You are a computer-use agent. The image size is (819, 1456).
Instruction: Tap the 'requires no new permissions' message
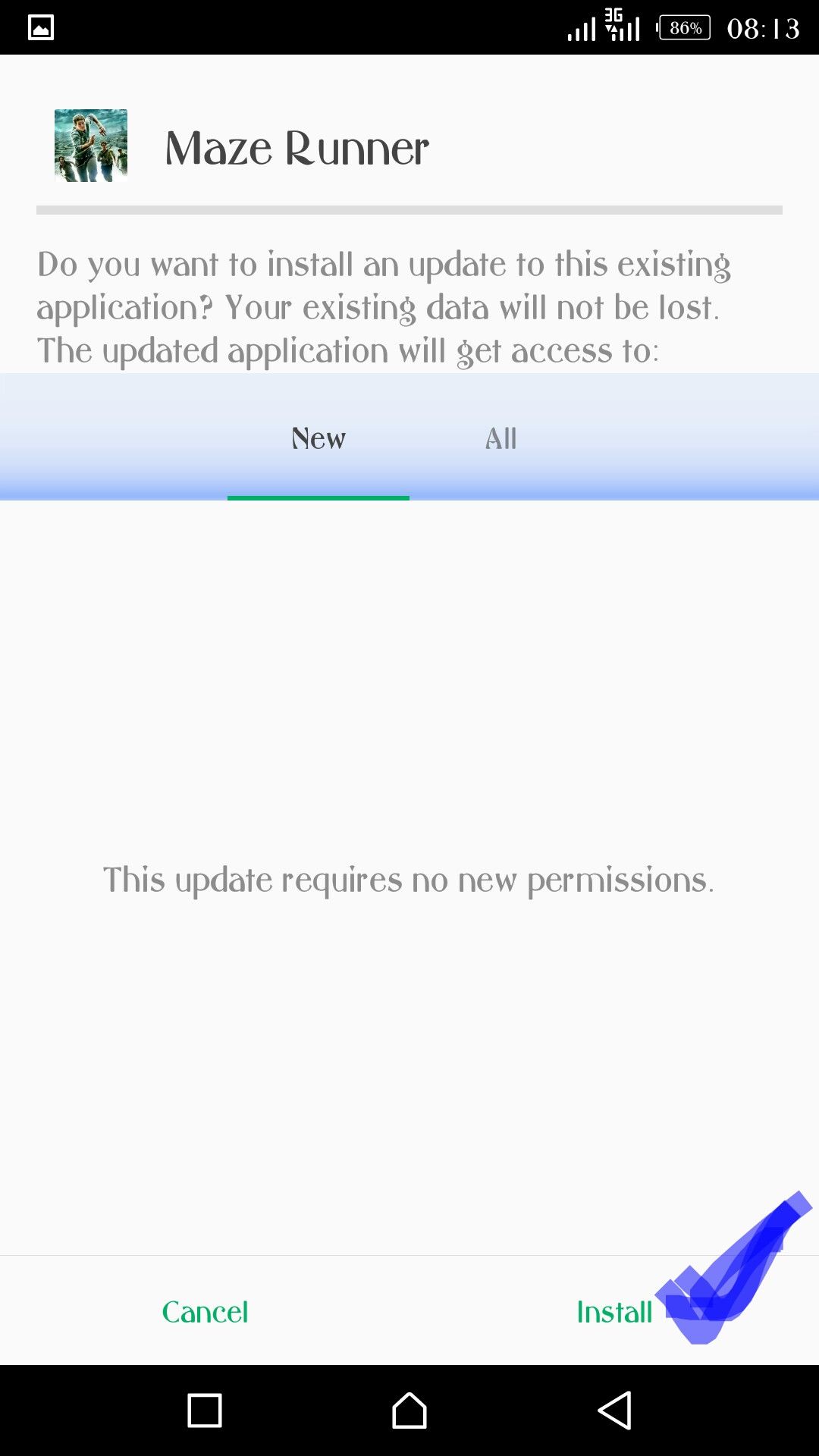(x=409, y=880)
